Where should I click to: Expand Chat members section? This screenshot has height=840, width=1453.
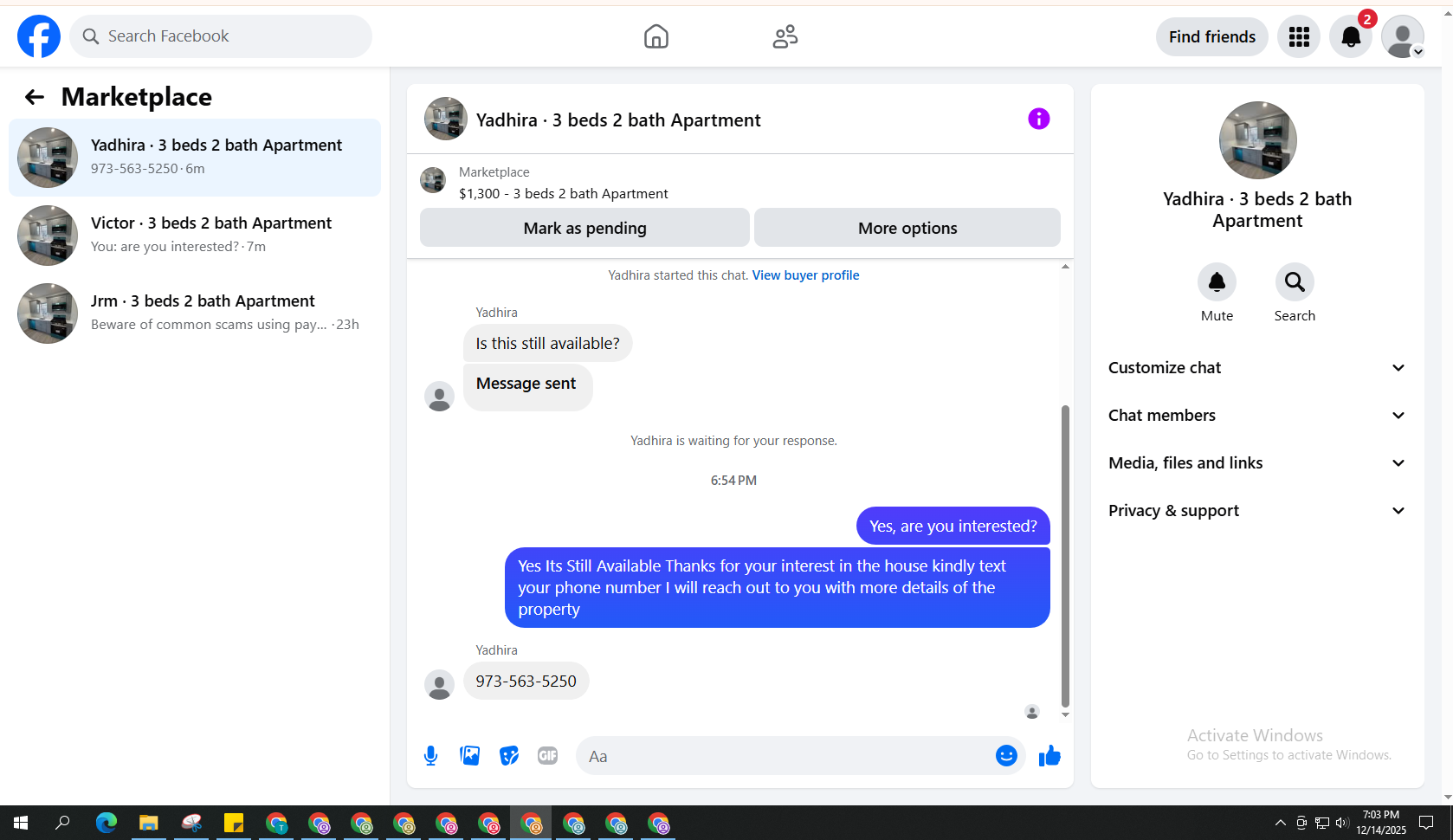click(1257, 416)
